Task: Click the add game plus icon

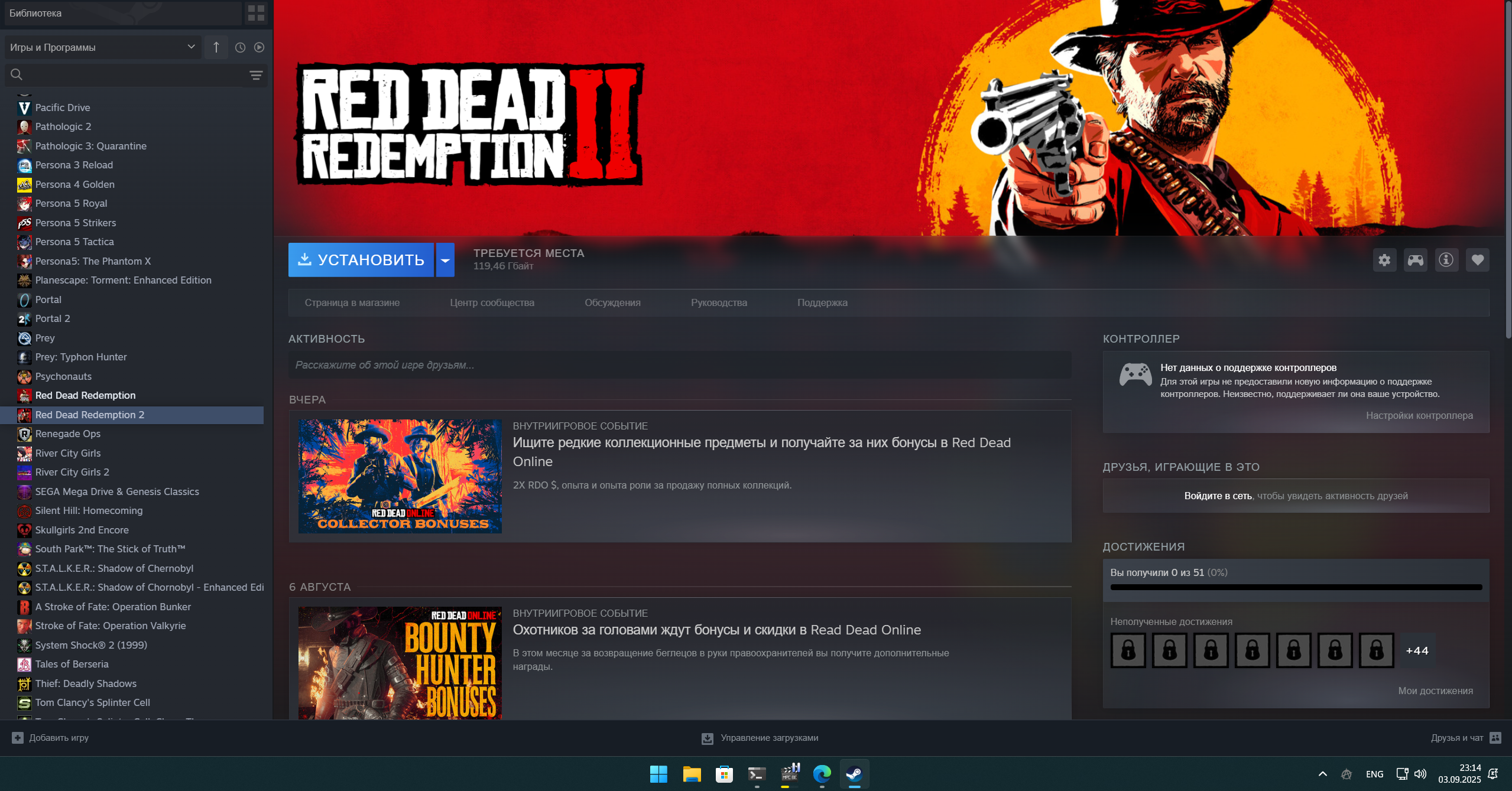Action: tap(18, 738)
